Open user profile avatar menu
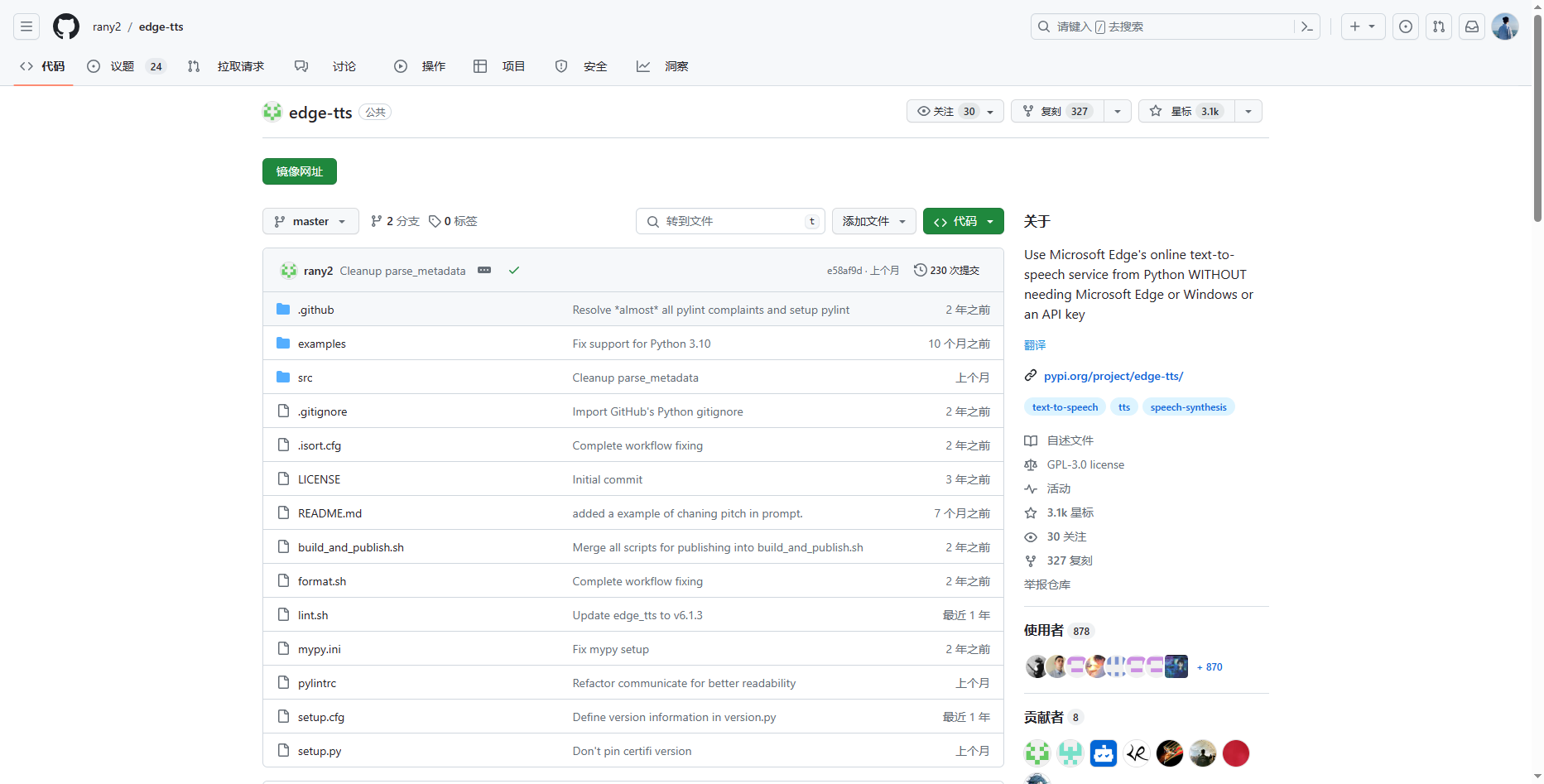 (1505, 26)
